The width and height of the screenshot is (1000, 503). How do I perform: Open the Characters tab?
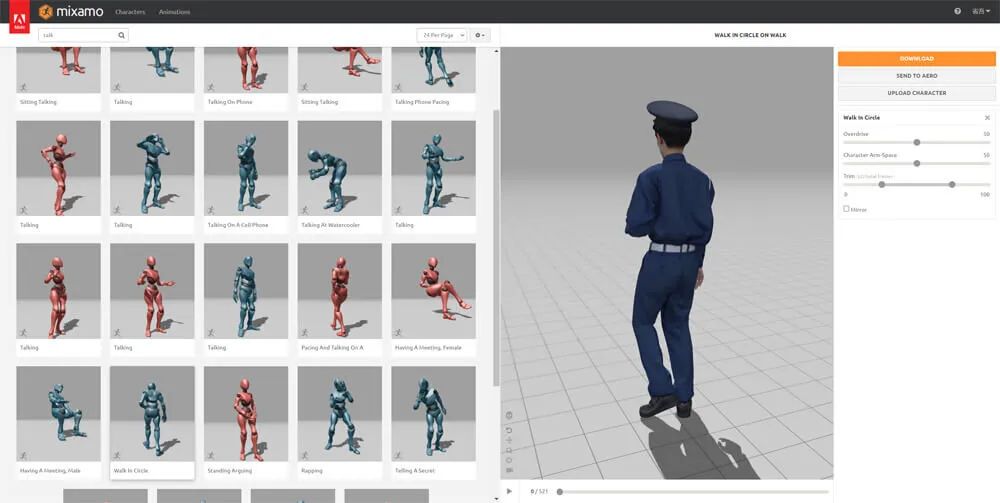(x=130, y=12)
